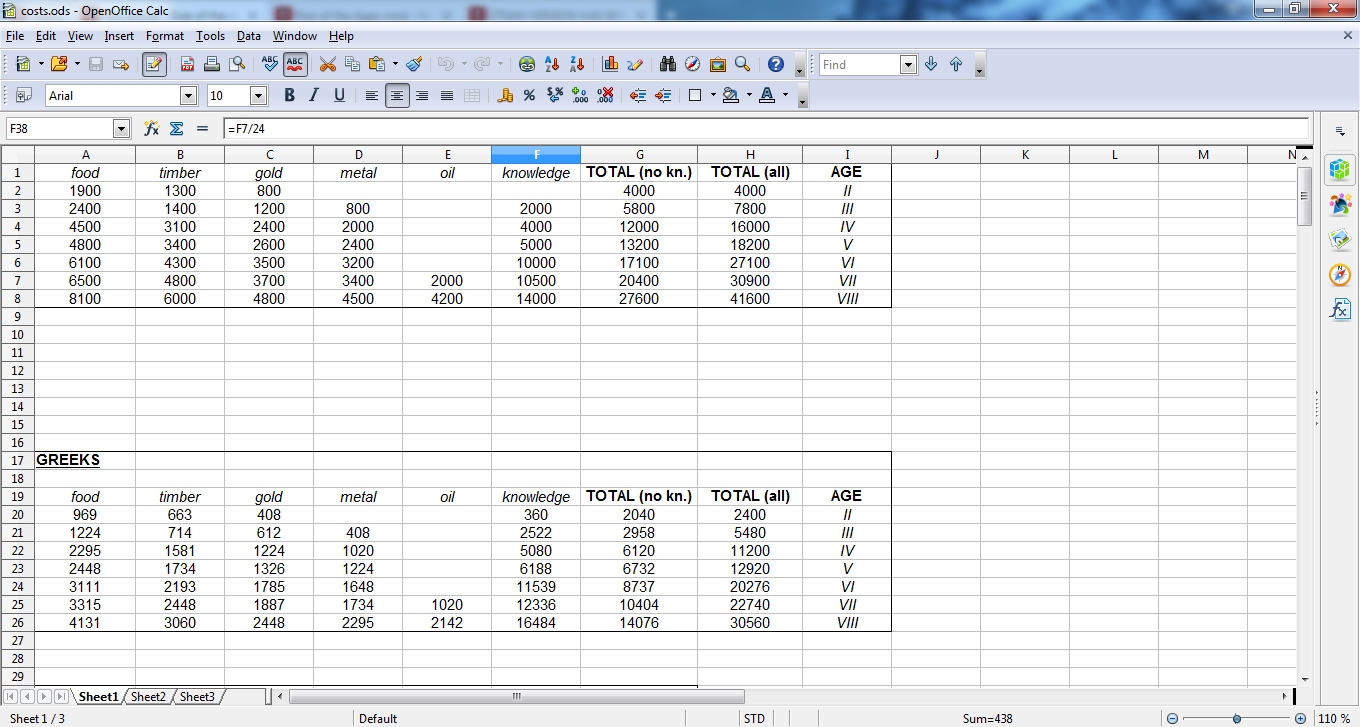Open Styles and Formatting toolbar icon

24,95
